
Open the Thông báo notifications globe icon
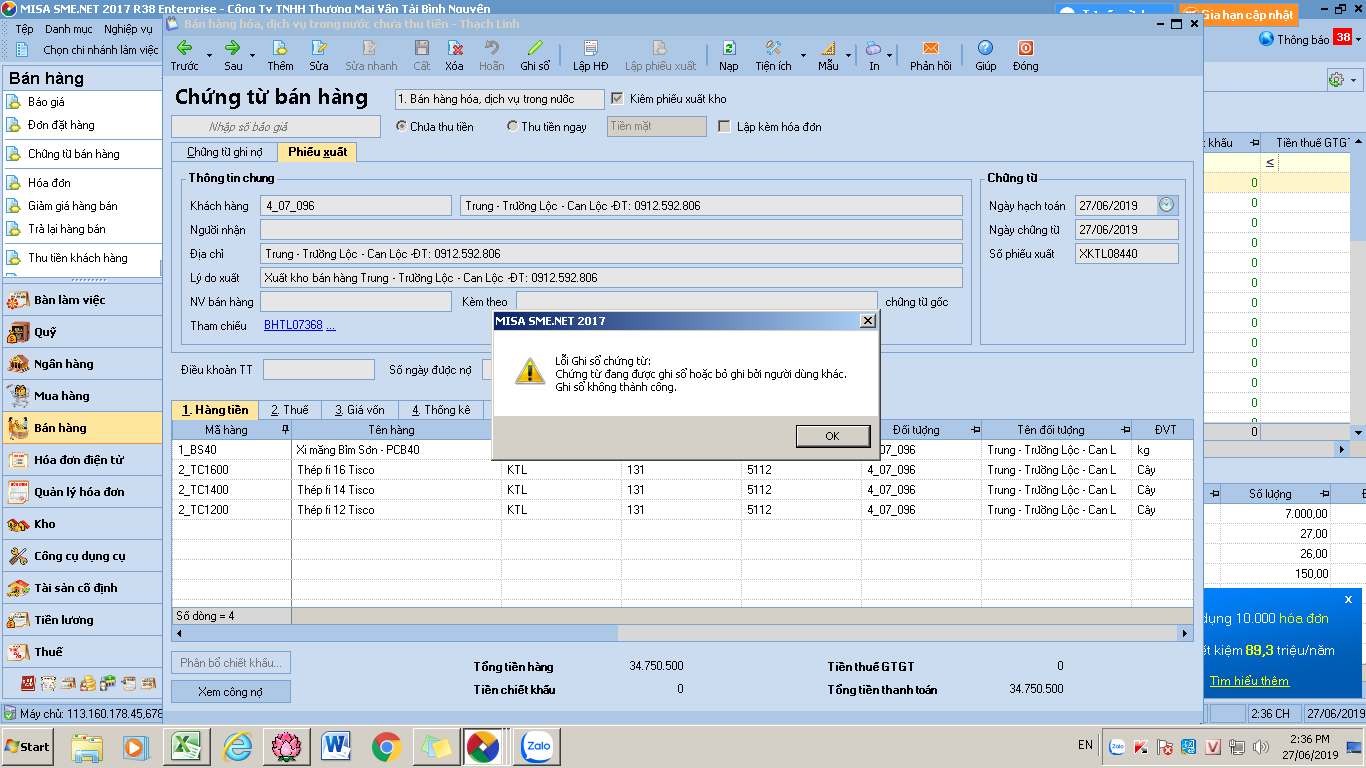click(1267, 39)
